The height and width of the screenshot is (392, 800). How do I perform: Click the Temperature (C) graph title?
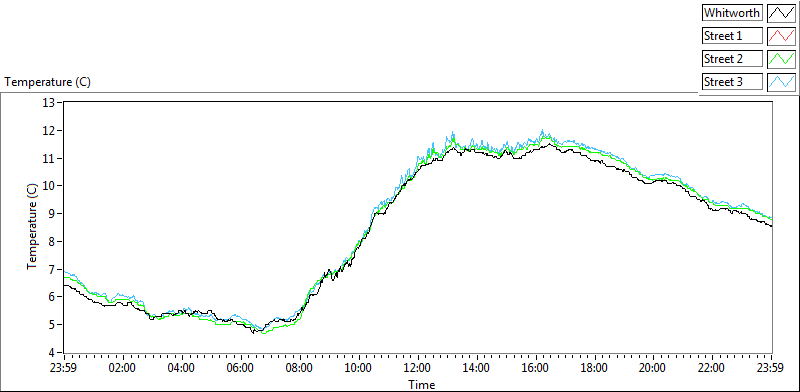click(x=47, y=82)
